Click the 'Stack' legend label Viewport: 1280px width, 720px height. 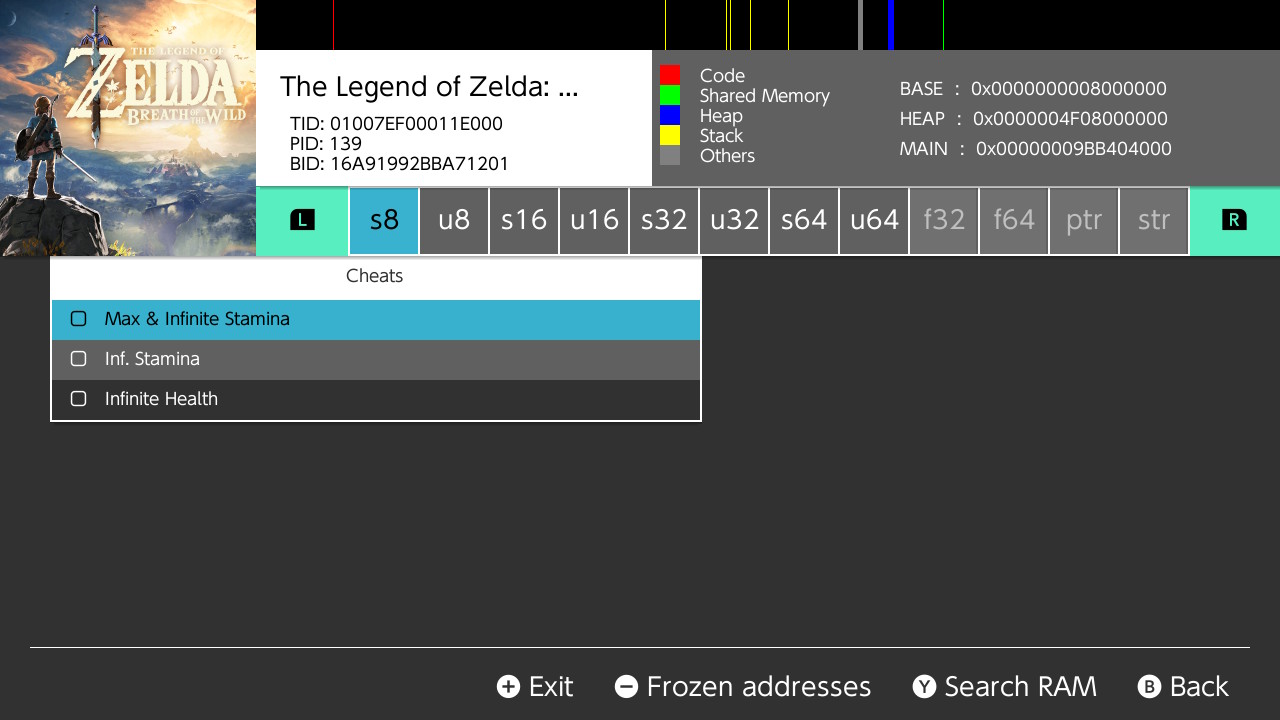[721, 136]
